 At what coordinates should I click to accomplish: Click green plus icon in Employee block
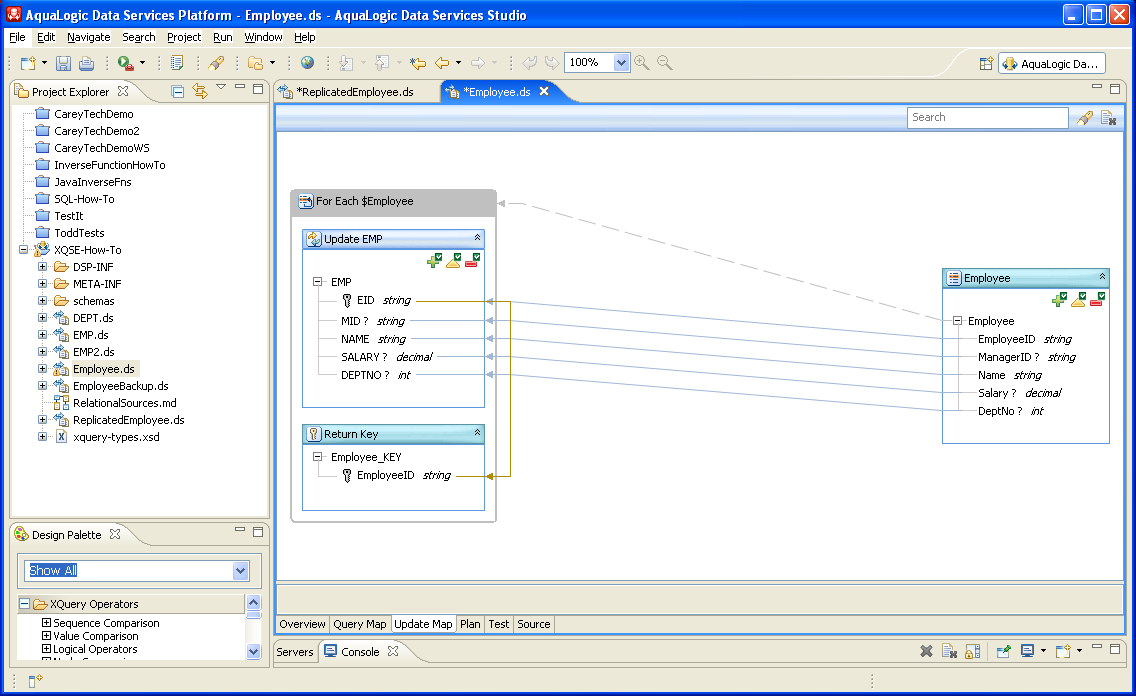[x=1059, y=299]
